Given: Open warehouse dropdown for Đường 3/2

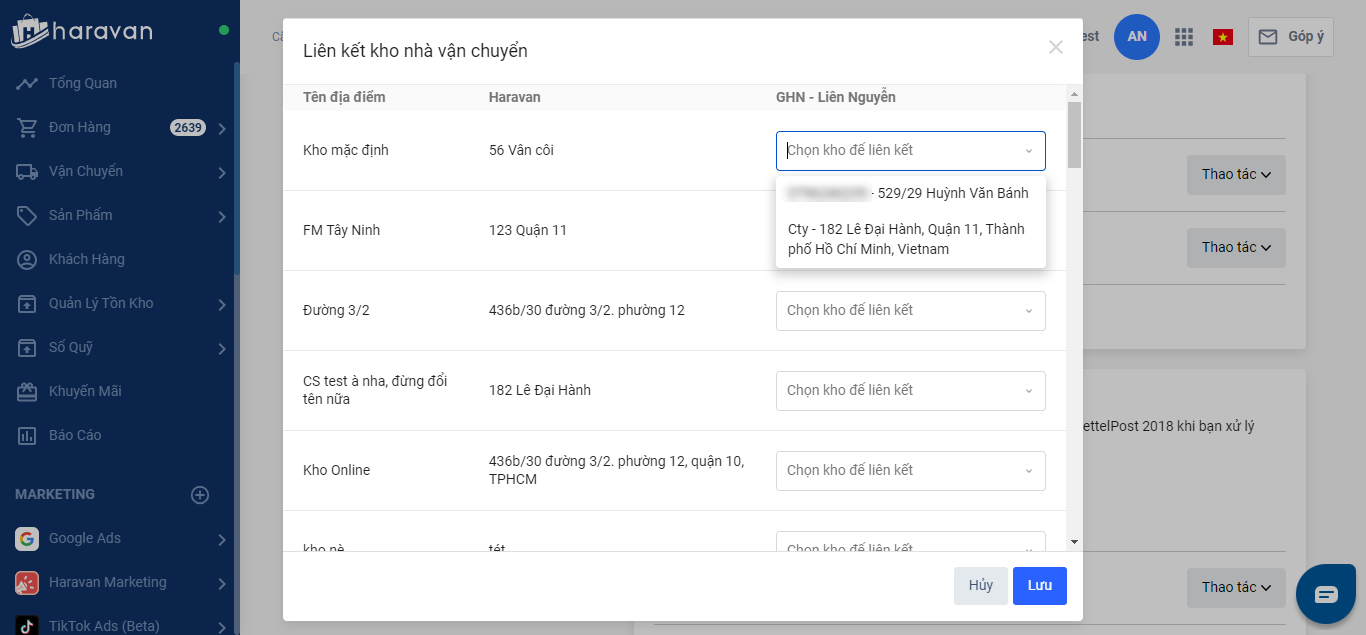Looking at the screenshot, I should 910,311.
